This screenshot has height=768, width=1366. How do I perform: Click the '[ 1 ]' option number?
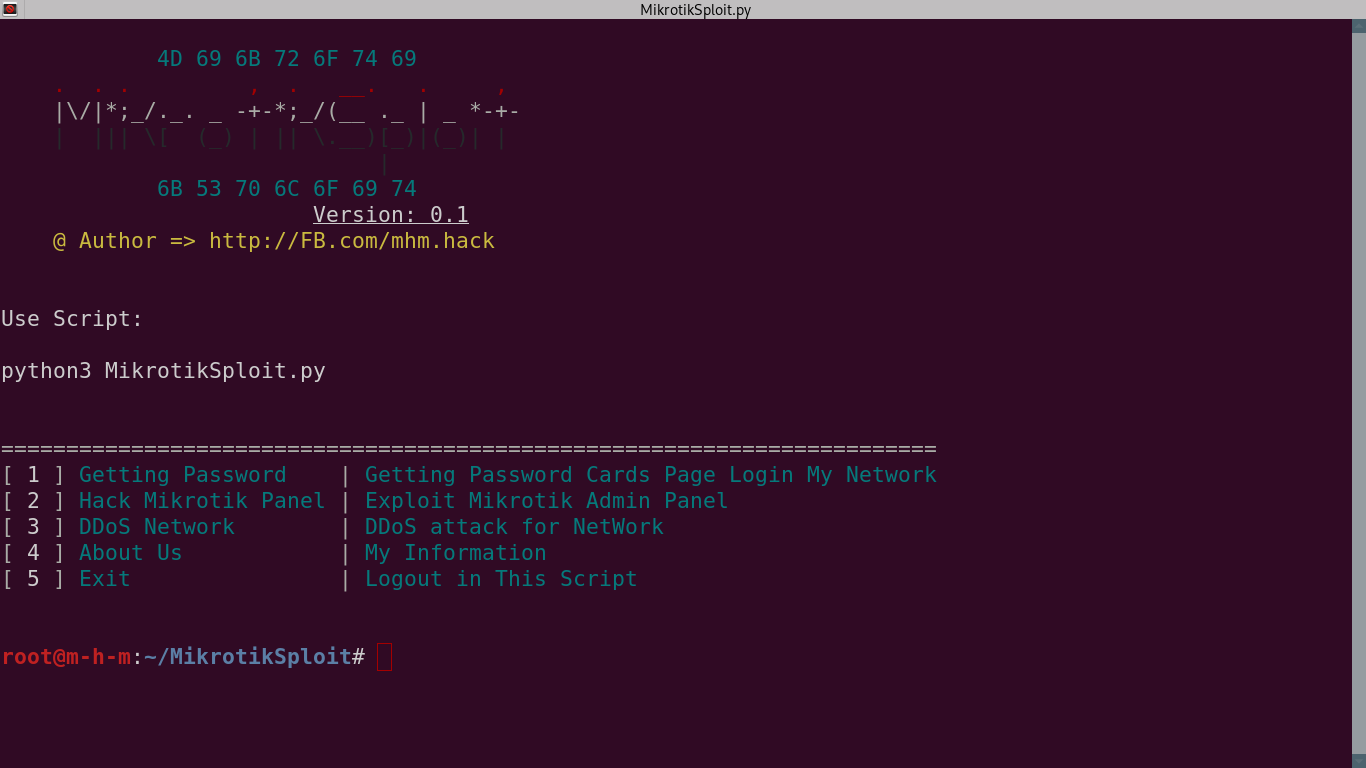coord(33,475)
